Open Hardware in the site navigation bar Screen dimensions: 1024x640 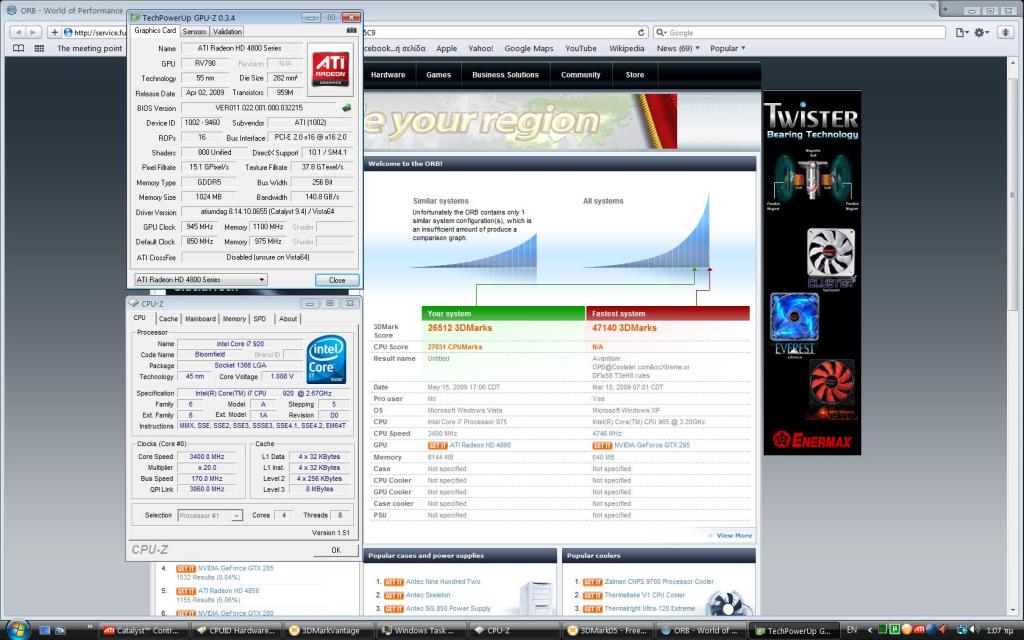(x=388, y=75)
